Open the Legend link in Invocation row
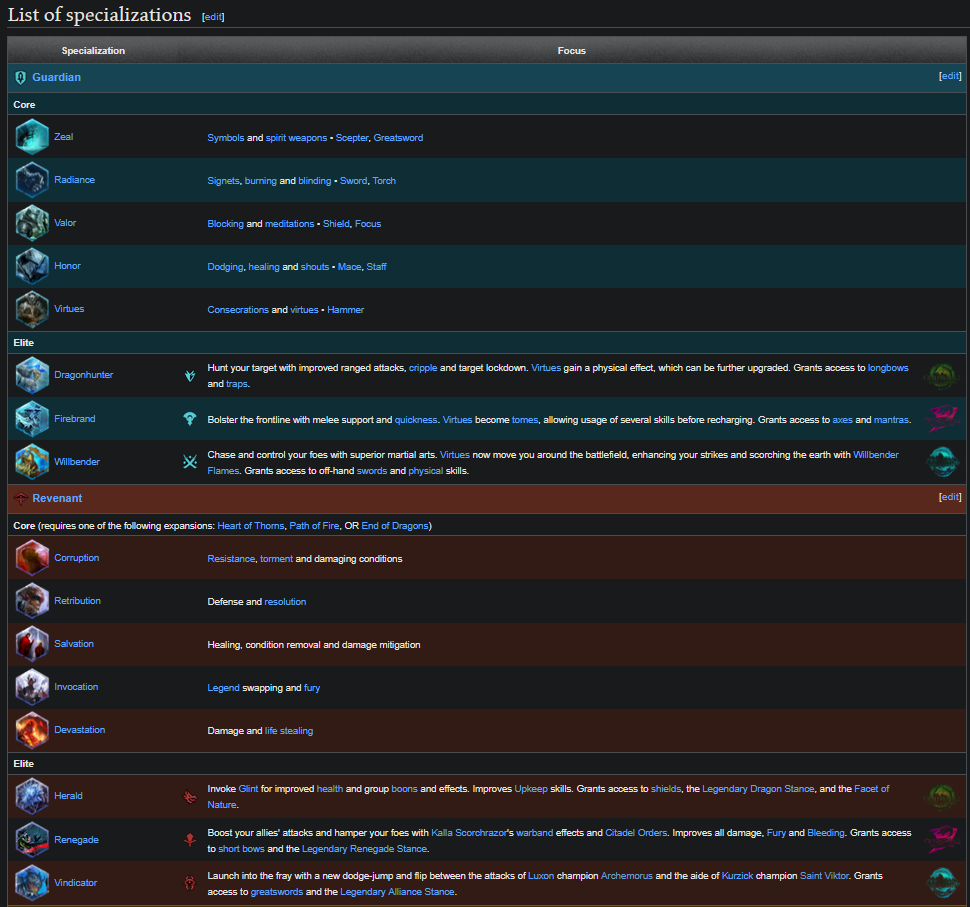The image size is (970, 907). tap(223, 688)
